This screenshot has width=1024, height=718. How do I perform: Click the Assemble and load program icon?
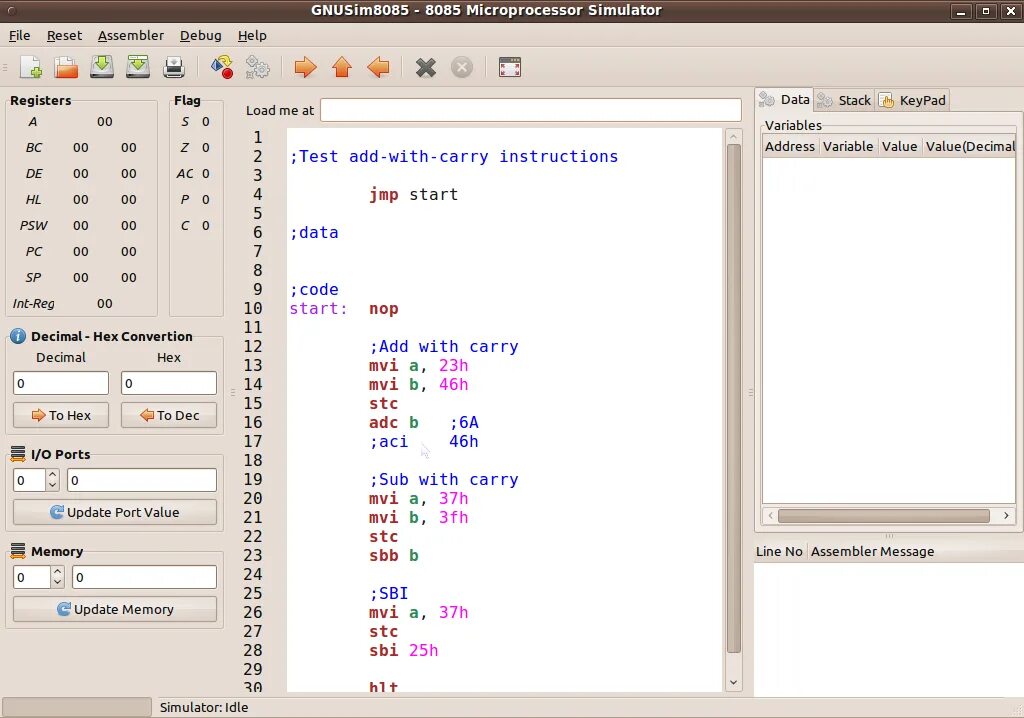[222, 67]
